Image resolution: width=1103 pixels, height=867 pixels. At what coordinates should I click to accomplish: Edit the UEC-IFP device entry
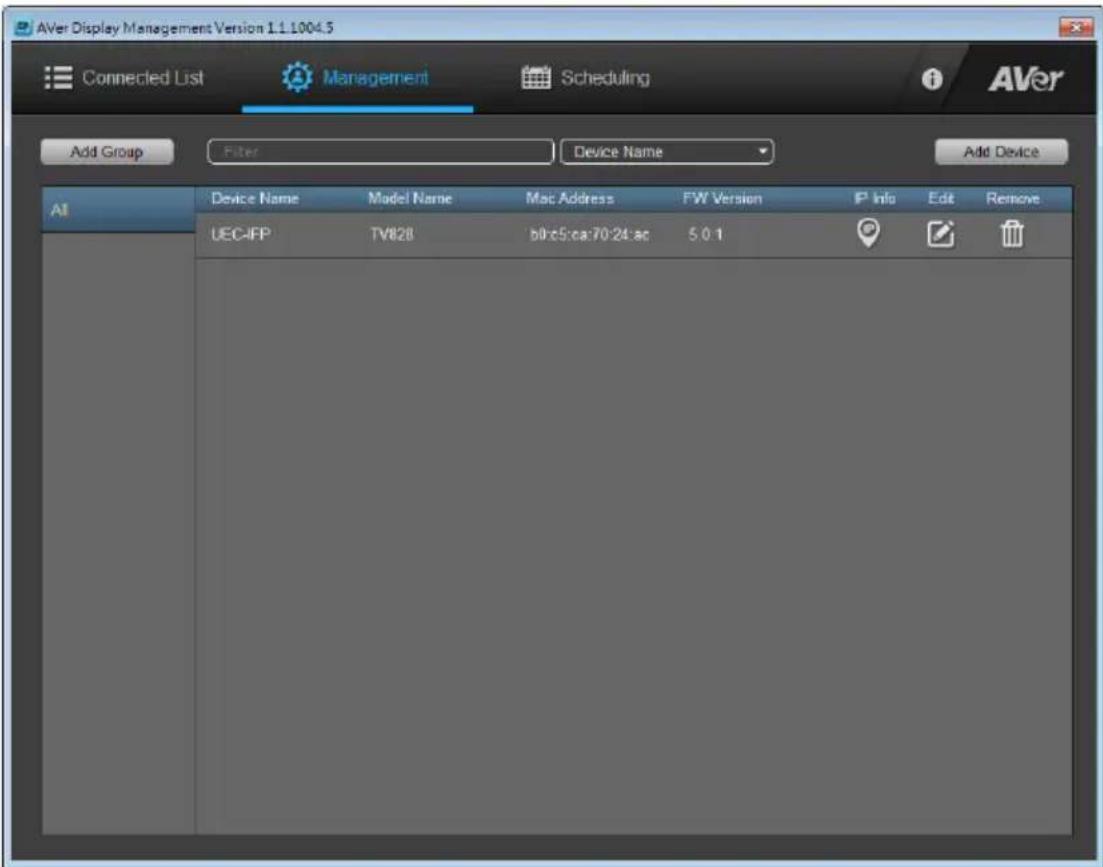pyautogui.click(x=941, y=233)
